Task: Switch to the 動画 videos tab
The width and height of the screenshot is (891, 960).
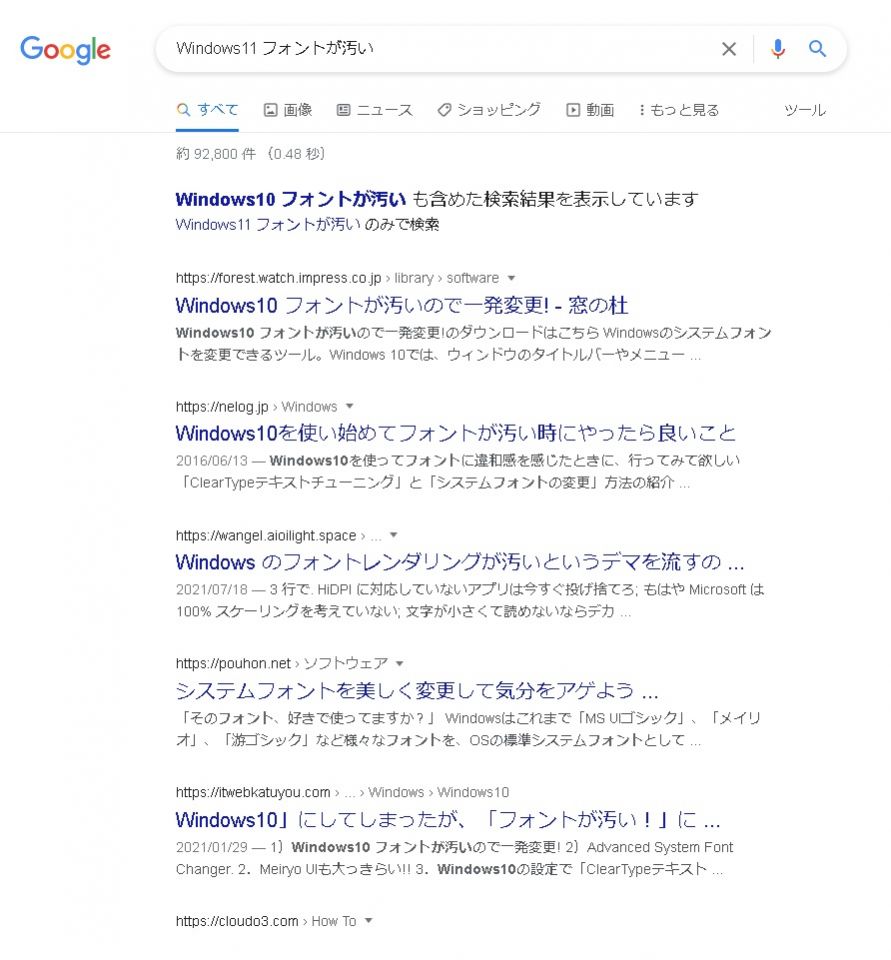Action: coord(590,110)
